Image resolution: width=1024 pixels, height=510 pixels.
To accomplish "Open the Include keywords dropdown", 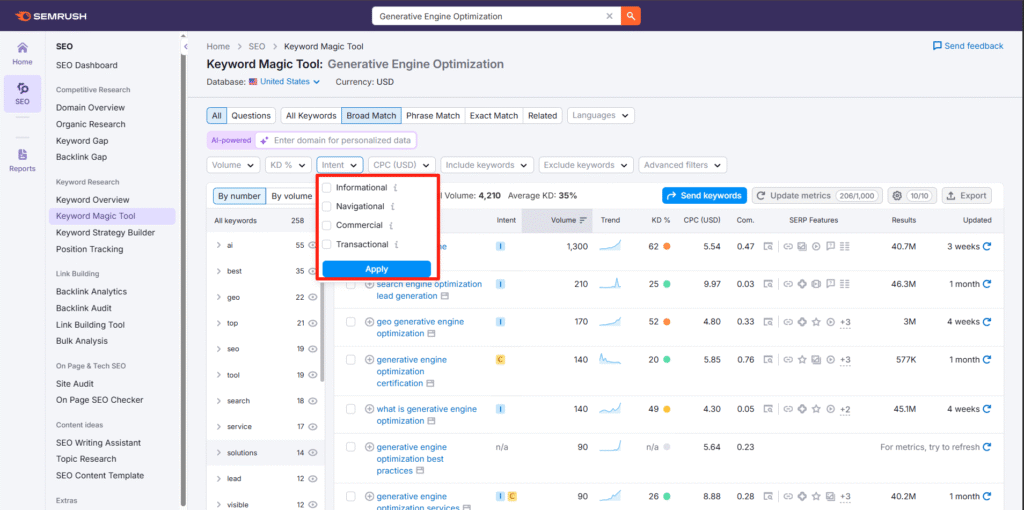I will [x=487, y=165].
